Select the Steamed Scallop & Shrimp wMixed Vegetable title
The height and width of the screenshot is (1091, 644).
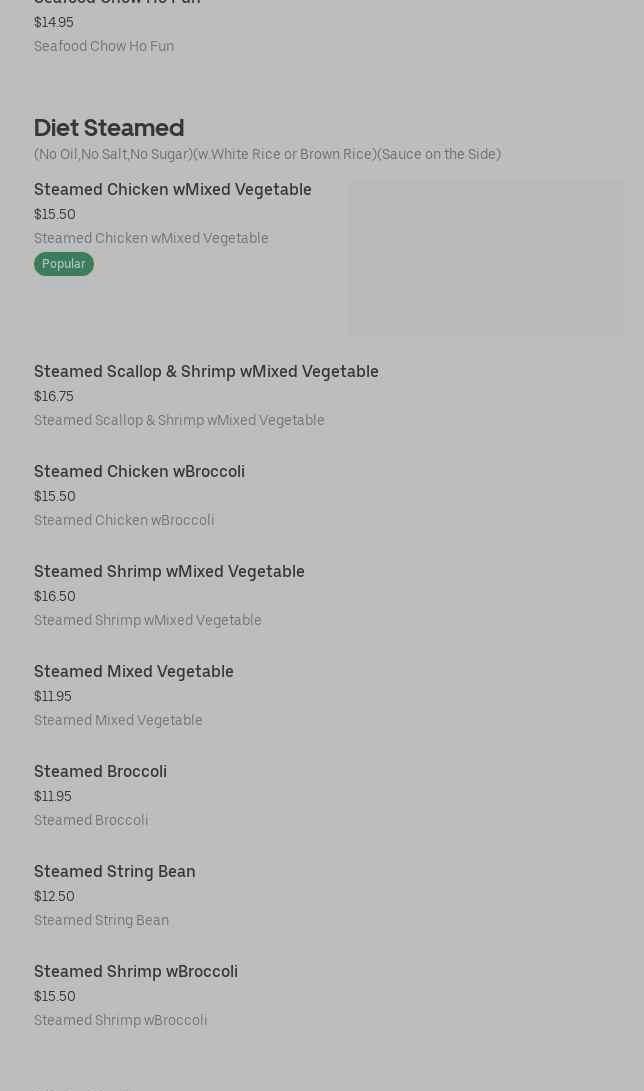(x=206, y=372)
